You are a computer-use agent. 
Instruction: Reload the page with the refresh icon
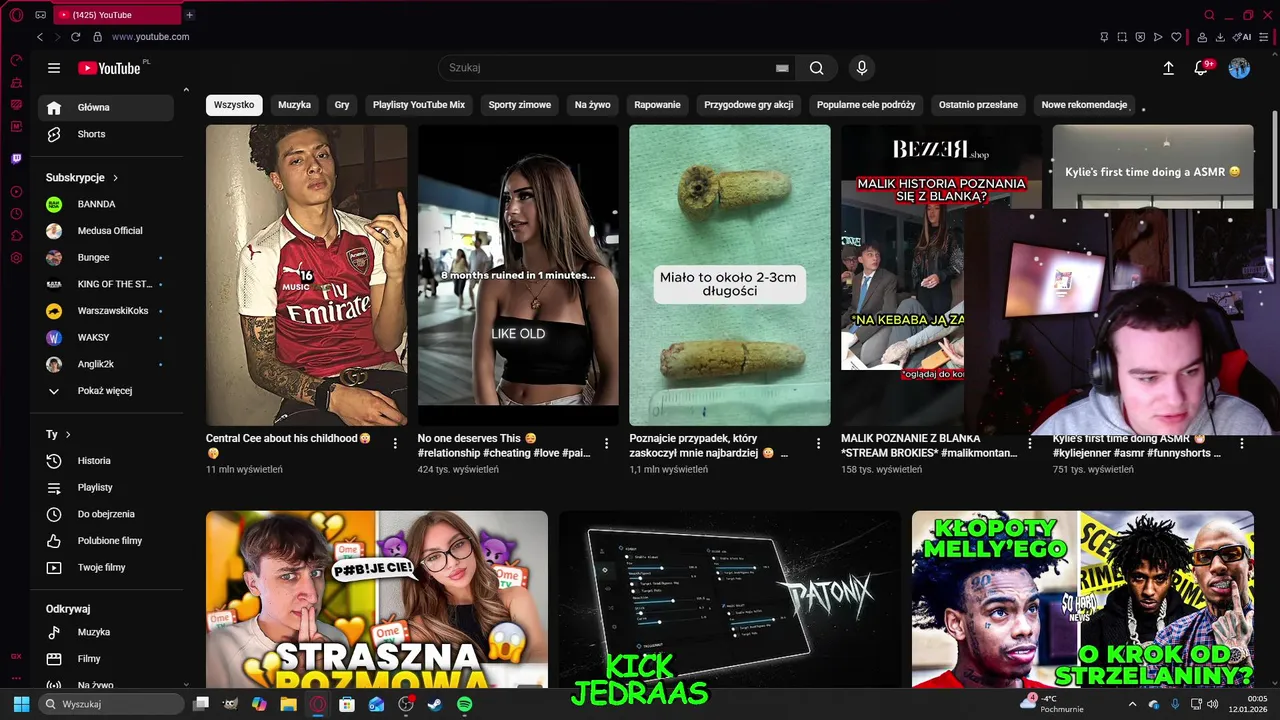pos(75,37)
